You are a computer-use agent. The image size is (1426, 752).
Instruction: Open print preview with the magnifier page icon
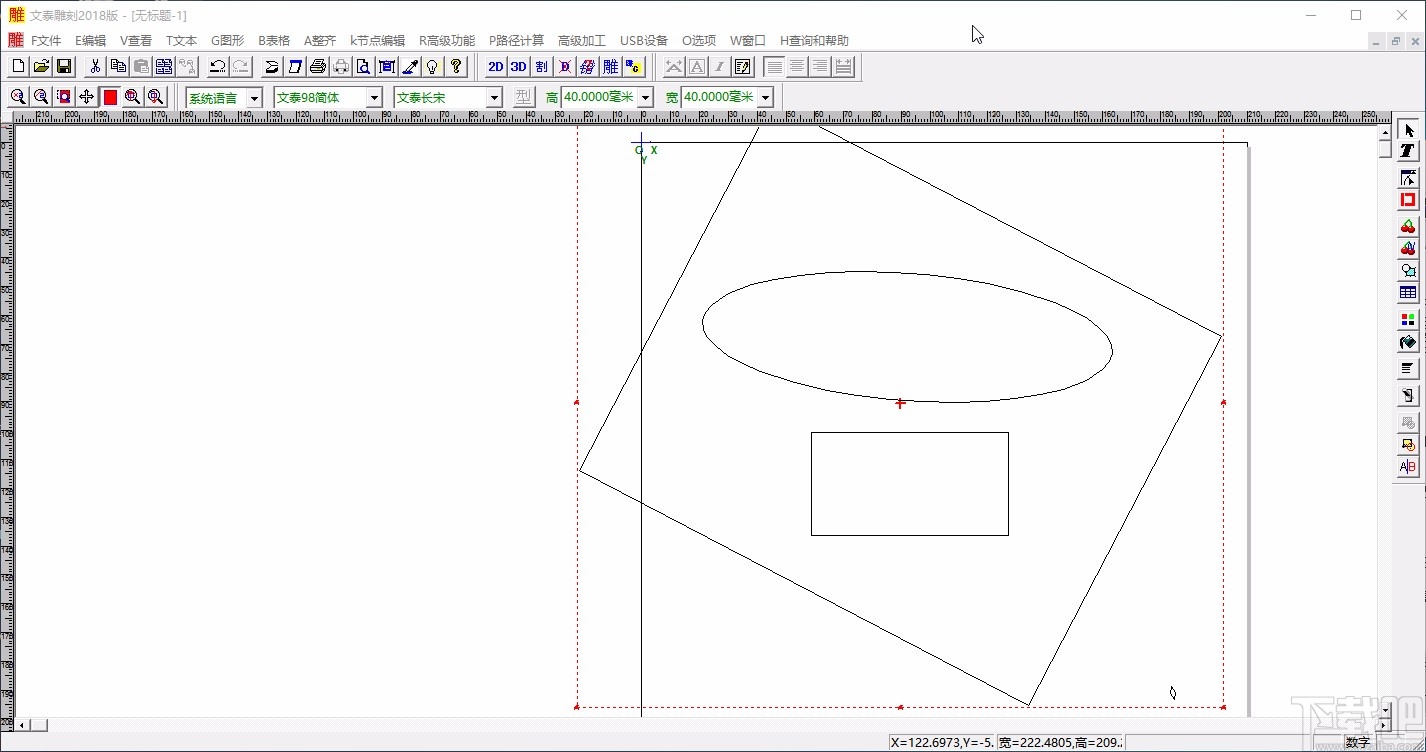click(x=364, y=67)
